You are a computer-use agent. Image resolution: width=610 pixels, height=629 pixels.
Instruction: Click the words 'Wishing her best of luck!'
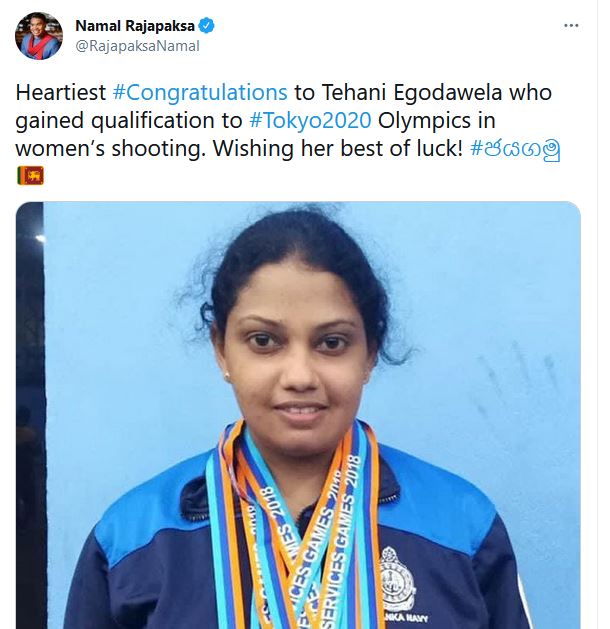click(338, 149)
